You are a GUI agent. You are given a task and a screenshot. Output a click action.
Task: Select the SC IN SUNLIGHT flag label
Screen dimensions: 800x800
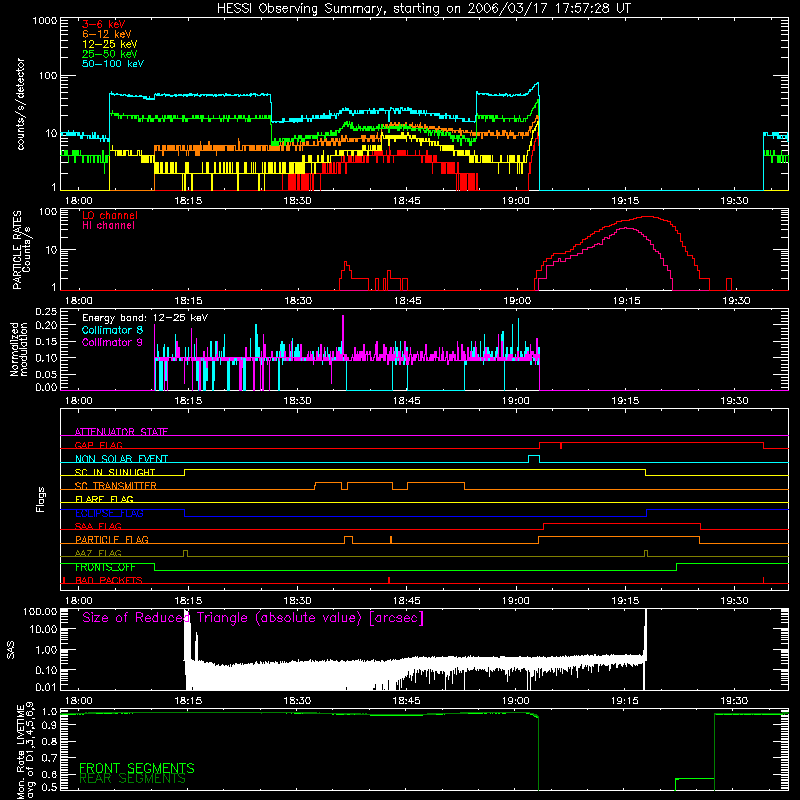tap(115, 472)
